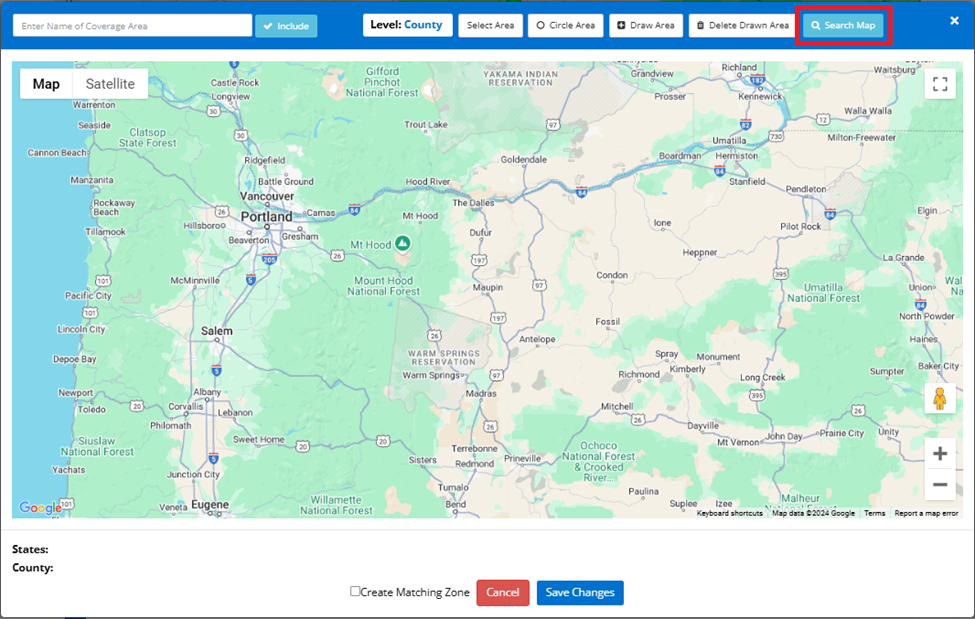
Task: Click the Umatilla National Forest label
Action: click(x=823, y=292)
